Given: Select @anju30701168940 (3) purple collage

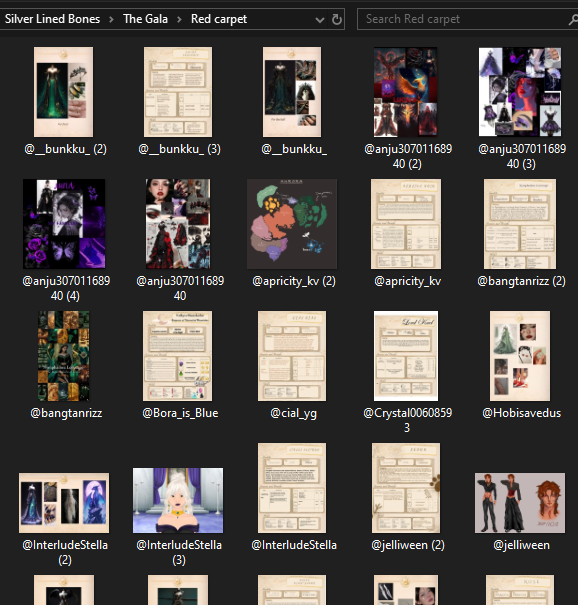Looking at the screenshot, I should pyautogui.click(x=520, y=92).
